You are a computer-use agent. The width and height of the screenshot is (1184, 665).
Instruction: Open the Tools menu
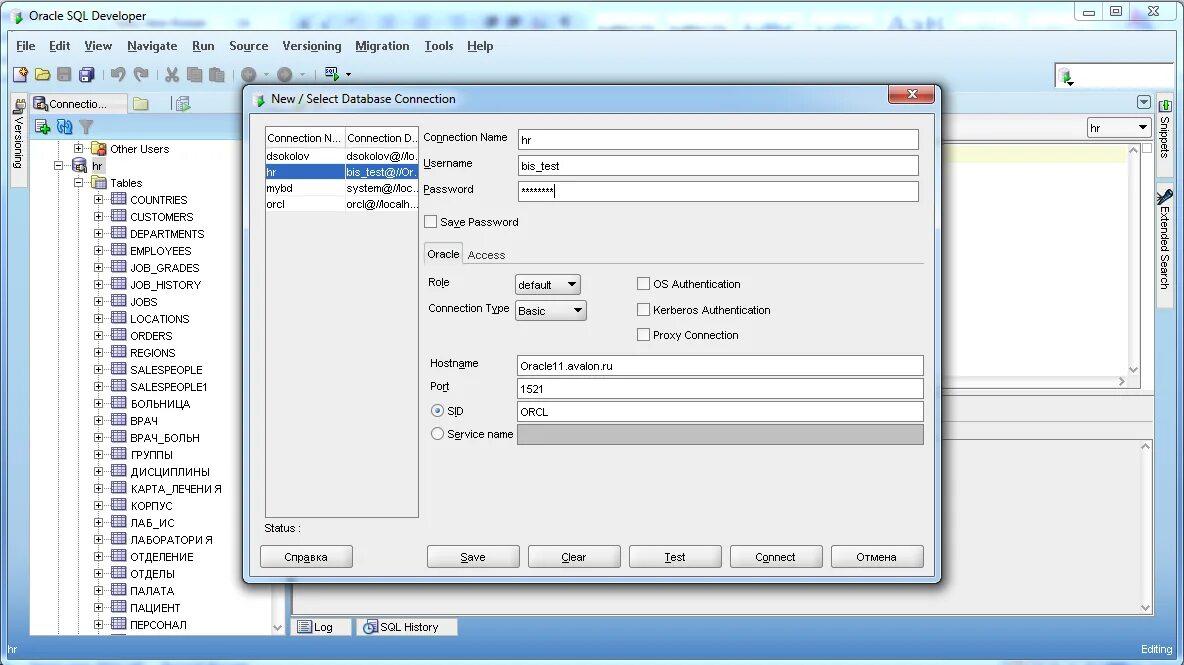[439, 46]
